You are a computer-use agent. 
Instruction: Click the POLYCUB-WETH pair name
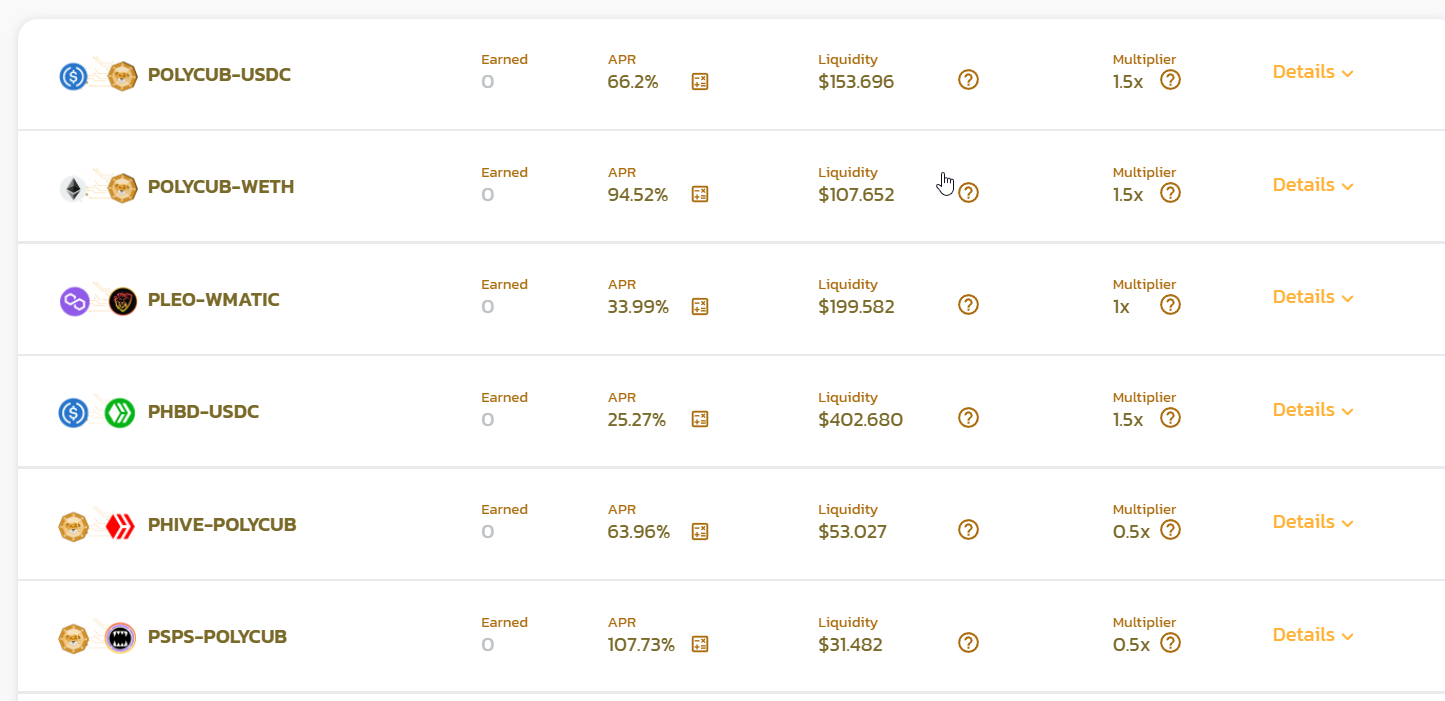point(221,187)
